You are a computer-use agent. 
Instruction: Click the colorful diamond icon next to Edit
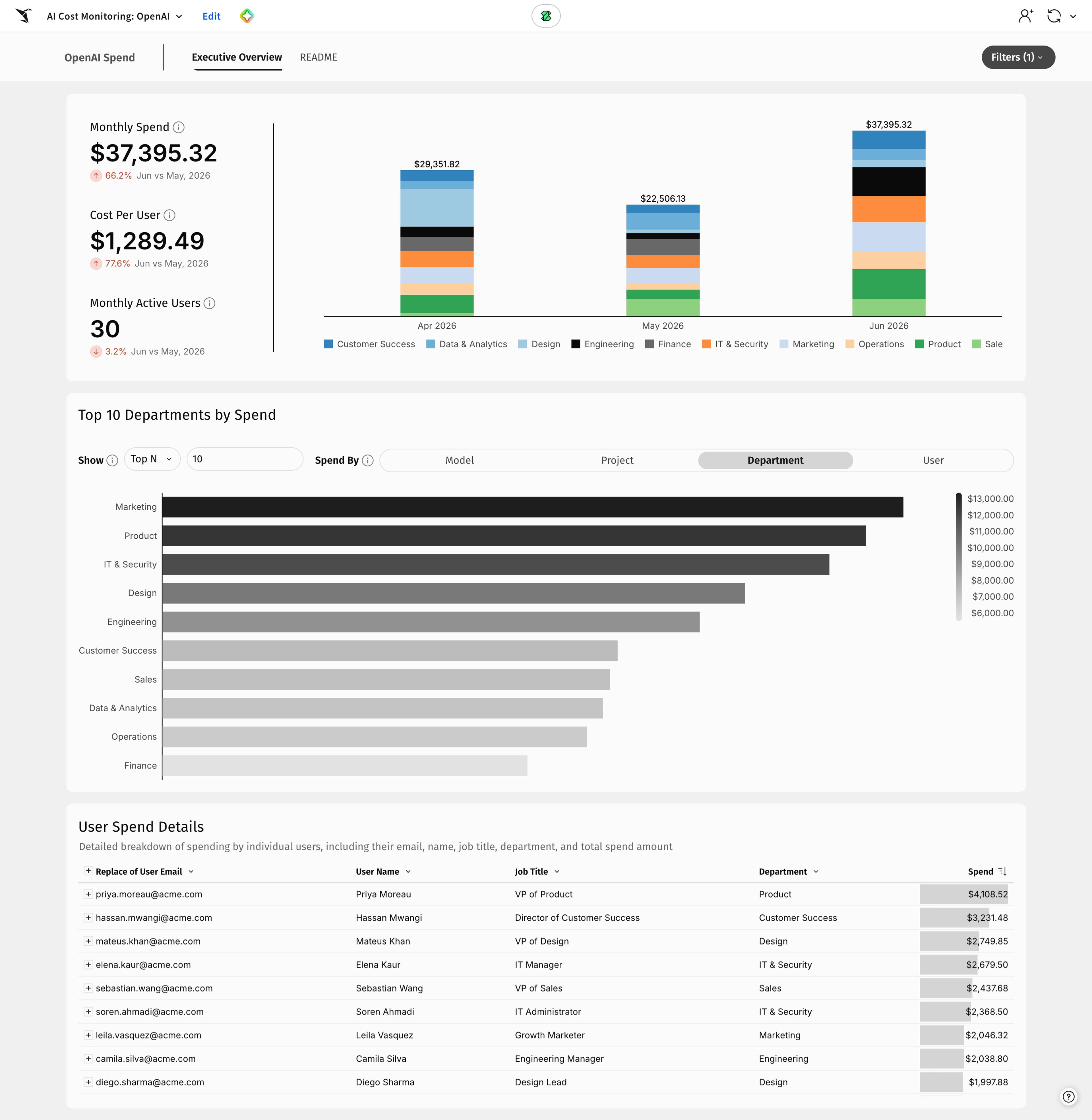tap(247, 15)
